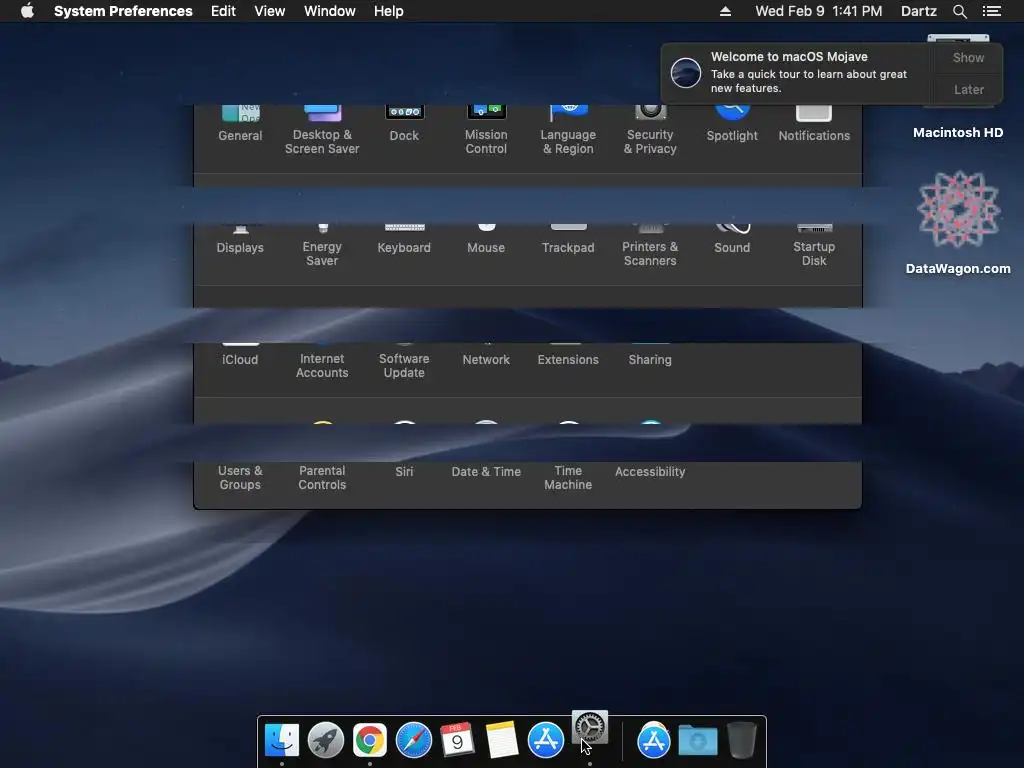Open Startup Disk preferences
Image resolution: width=1024 pixels, height=768 pixels.
[x=814, y=246]
